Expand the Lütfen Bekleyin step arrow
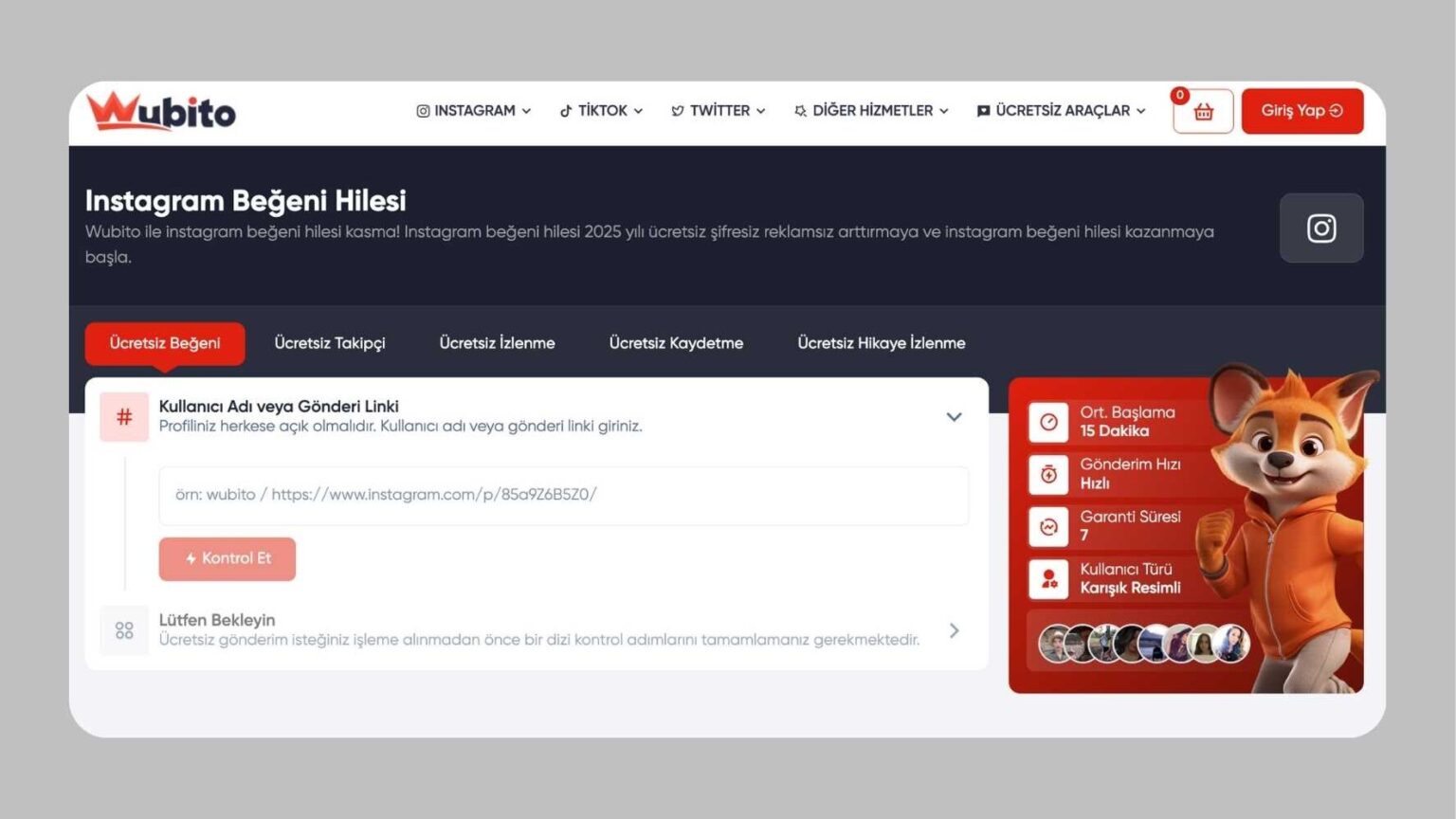This screenshot has height=819, width=1456. point(954,629)
